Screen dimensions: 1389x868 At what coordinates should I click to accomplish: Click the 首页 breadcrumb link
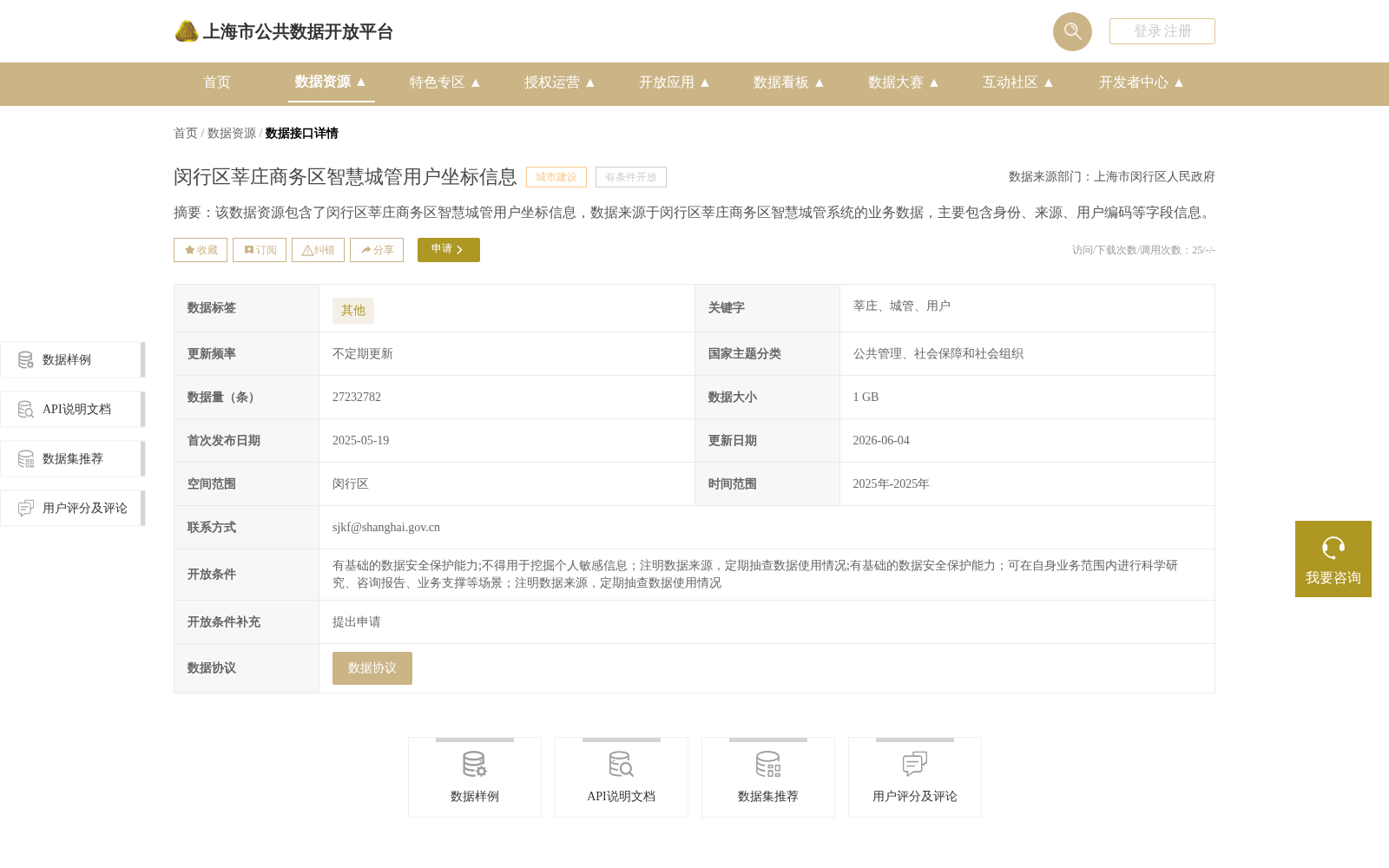pos(186,134)
